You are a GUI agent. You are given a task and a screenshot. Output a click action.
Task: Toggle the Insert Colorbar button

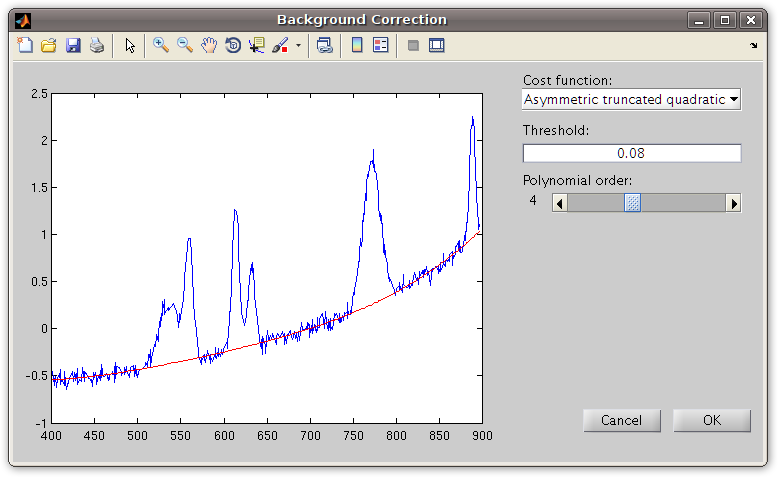click(x=357, y=46)
